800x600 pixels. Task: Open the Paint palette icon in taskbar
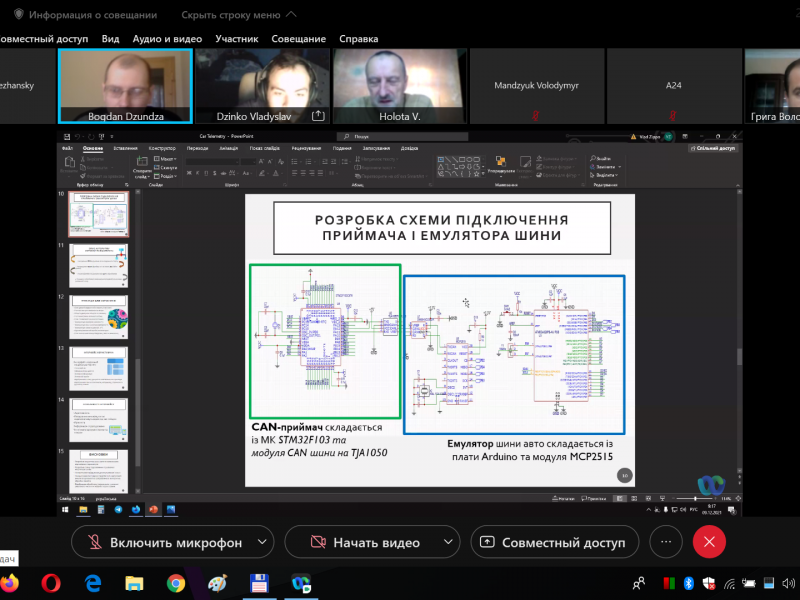[217, 582]
